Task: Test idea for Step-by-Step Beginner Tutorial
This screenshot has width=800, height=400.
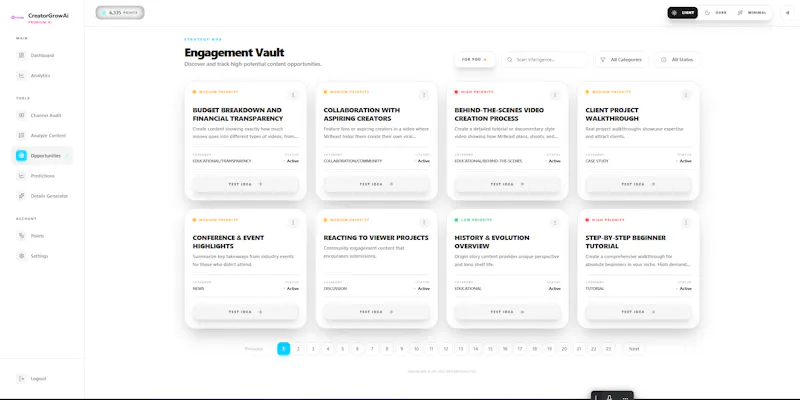Action: click(638, 312)
